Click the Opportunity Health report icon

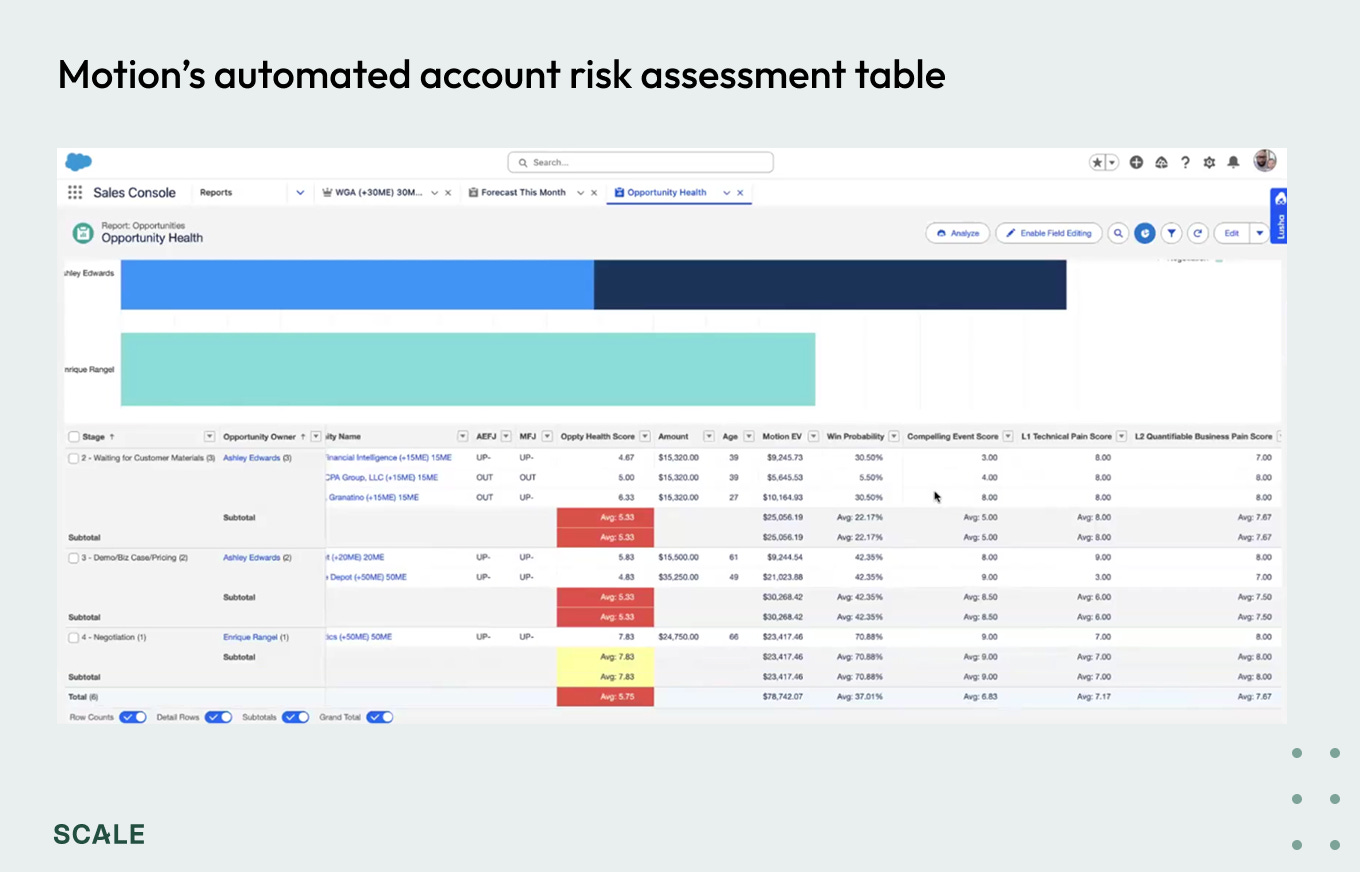click(x=82, y=233)
